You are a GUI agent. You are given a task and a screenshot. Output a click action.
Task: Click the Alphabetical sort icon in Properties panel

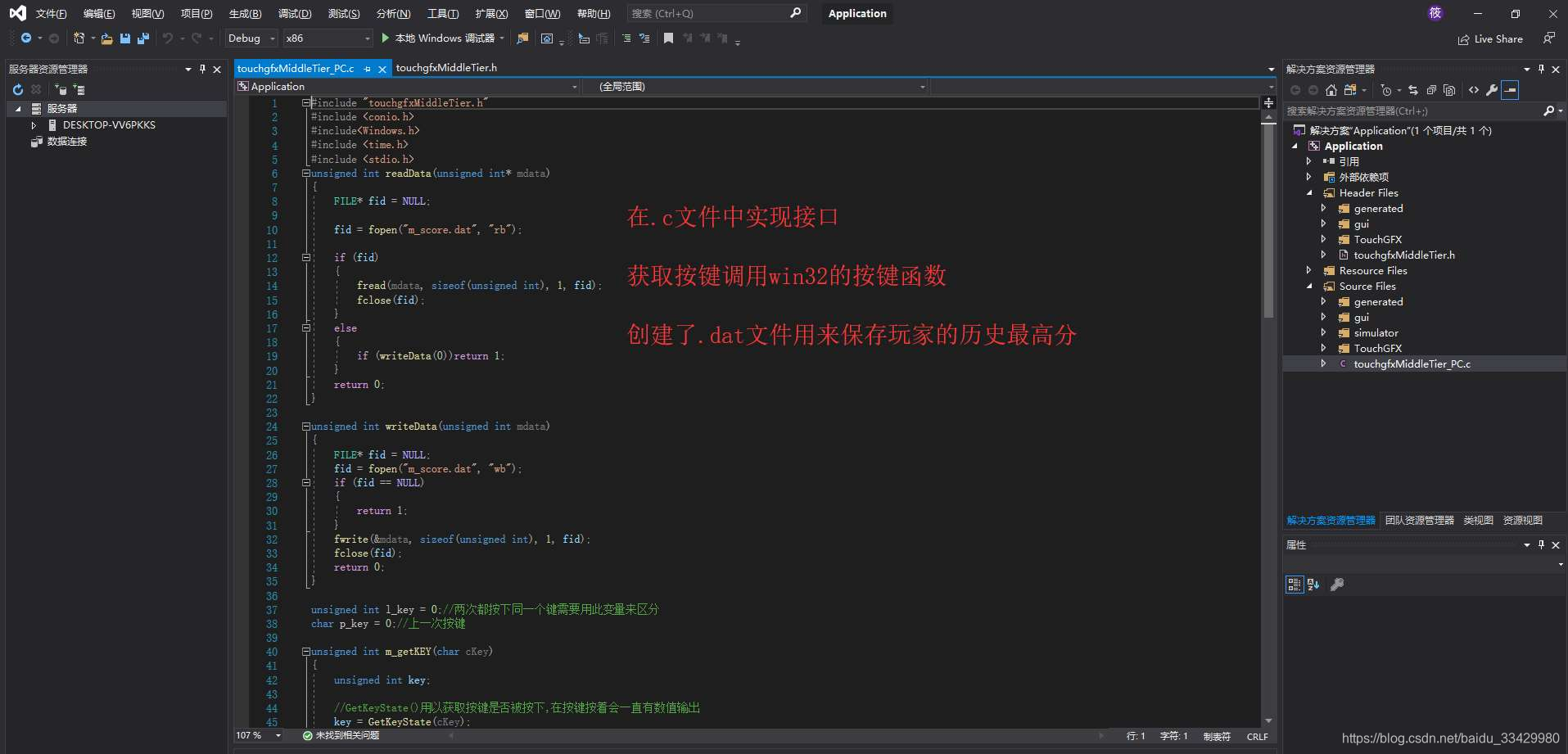point(1313,585)
